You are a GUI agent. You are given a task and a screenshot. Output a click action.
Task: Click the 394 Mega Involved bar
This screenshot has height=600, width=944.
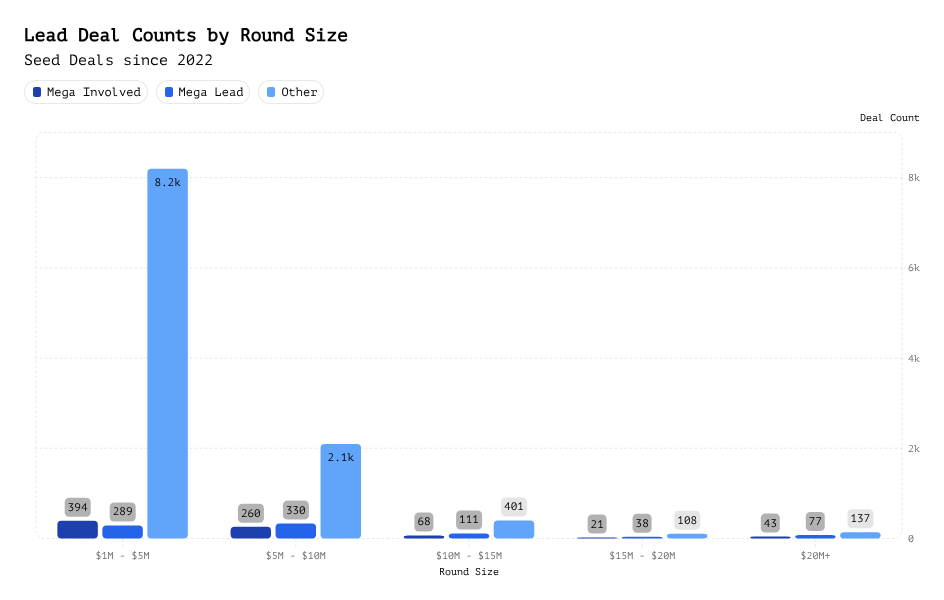point(77,530)
